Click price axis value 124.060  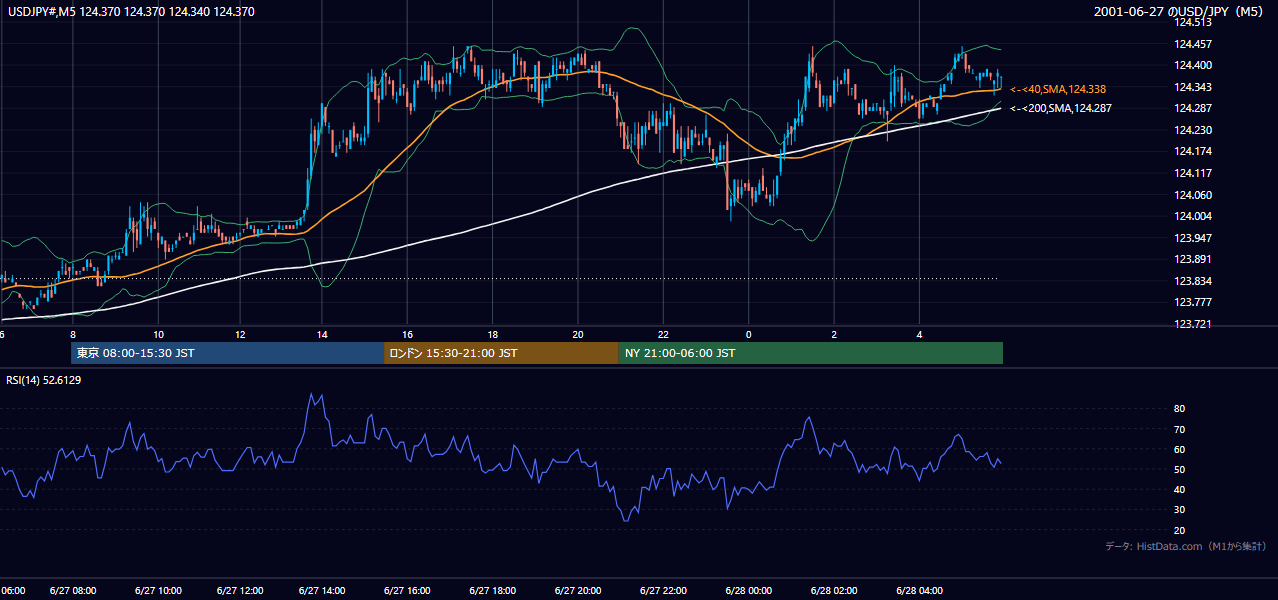click(1192, 195)
